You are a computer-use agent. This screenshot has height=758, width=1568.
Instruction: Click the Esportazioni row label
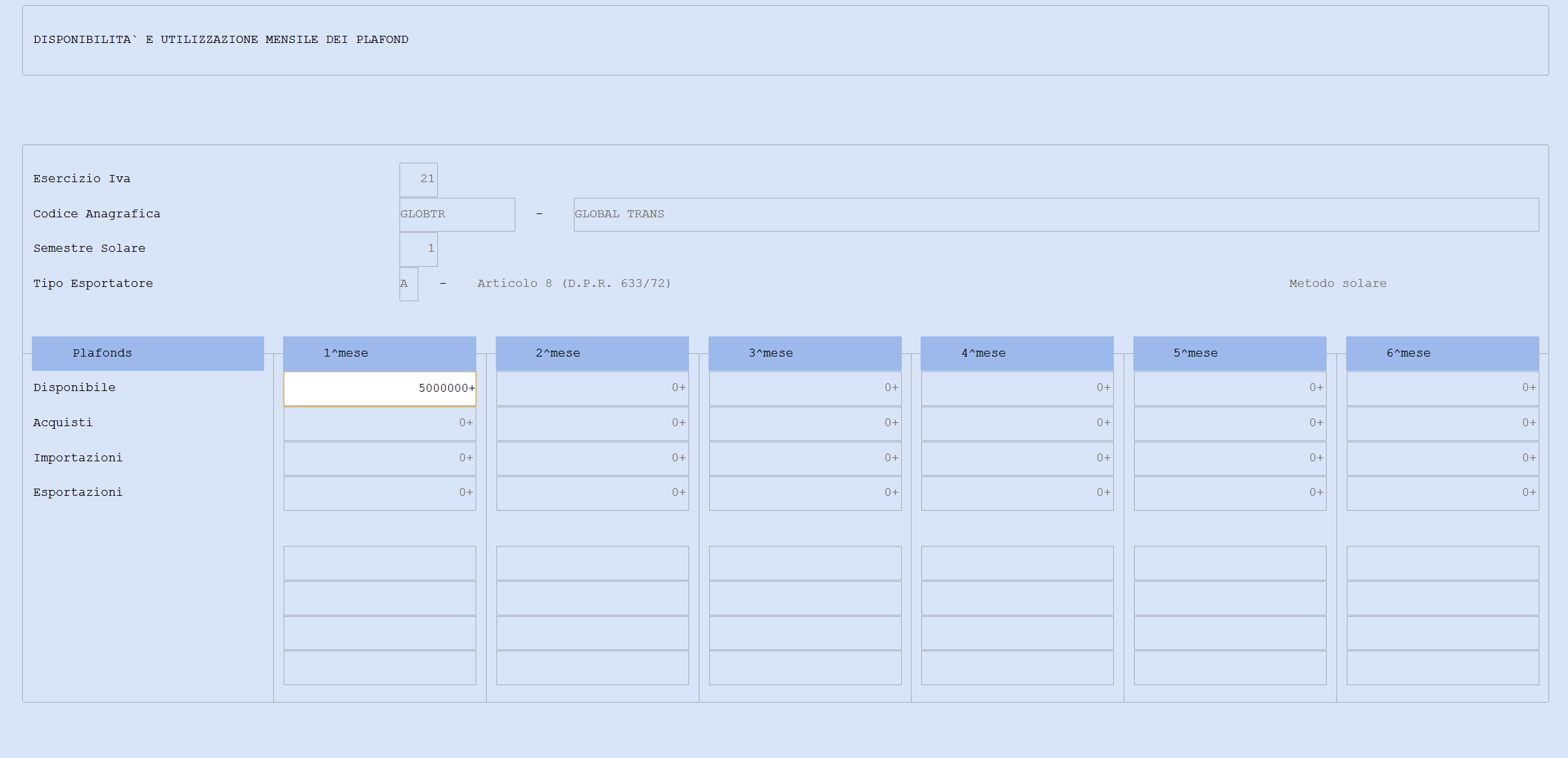point(78,493)
